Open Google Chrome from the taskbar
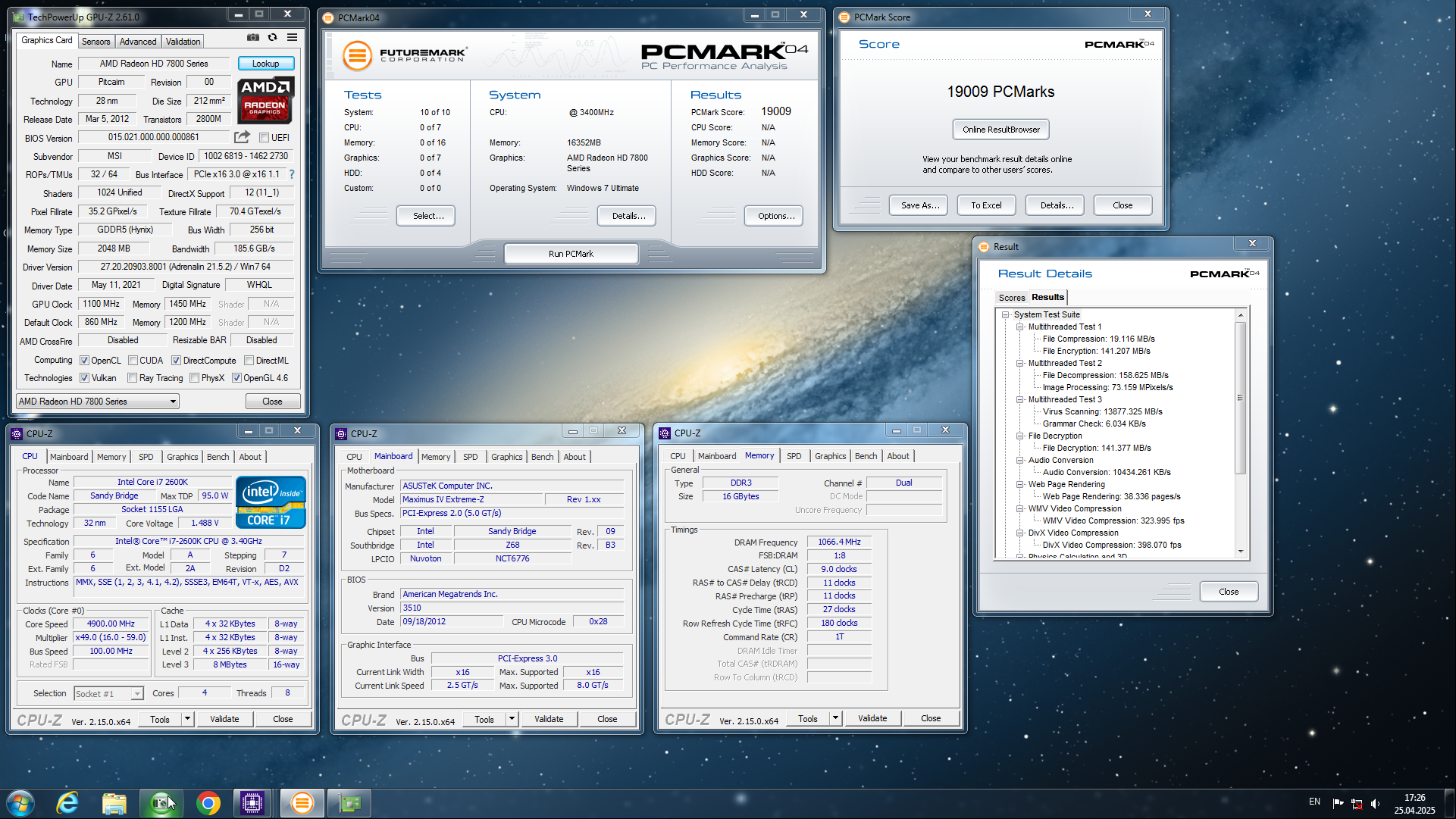Image resolution: width=1456 pixels, height=819 pixels. point(208,803)
